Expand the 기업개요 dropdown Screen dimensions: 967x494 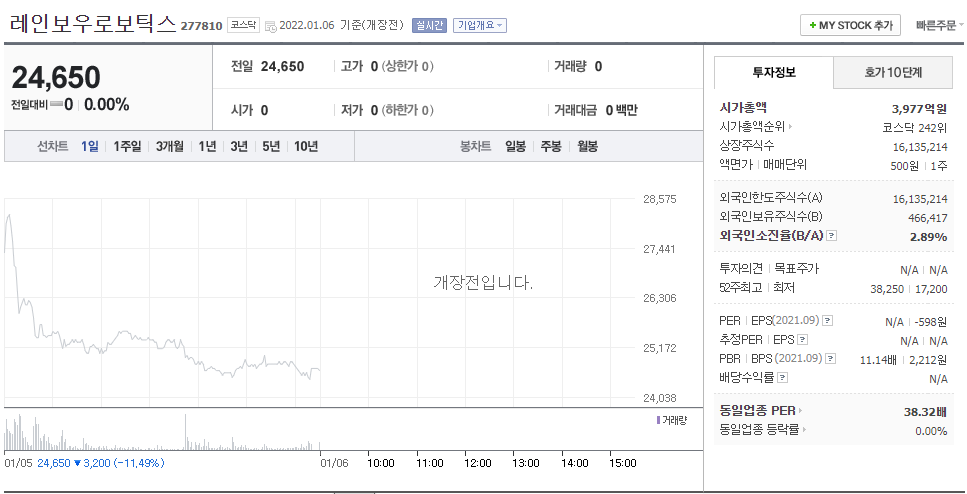click(480, 25)
